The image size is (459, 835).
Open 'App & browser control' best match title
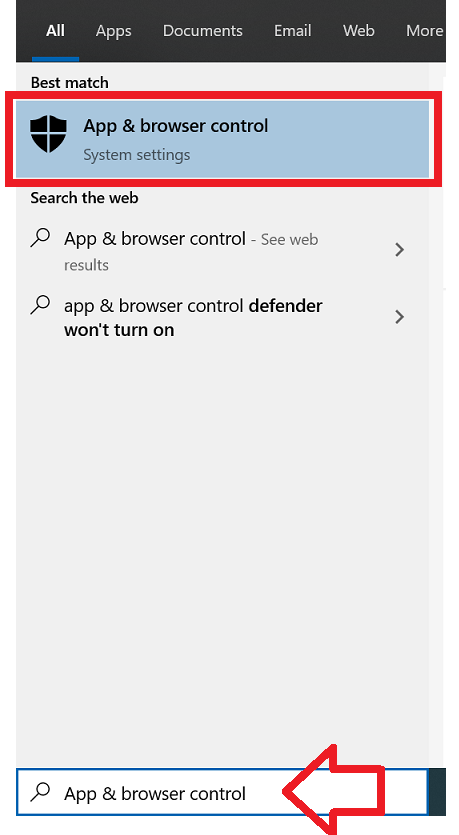coord(176,126)
